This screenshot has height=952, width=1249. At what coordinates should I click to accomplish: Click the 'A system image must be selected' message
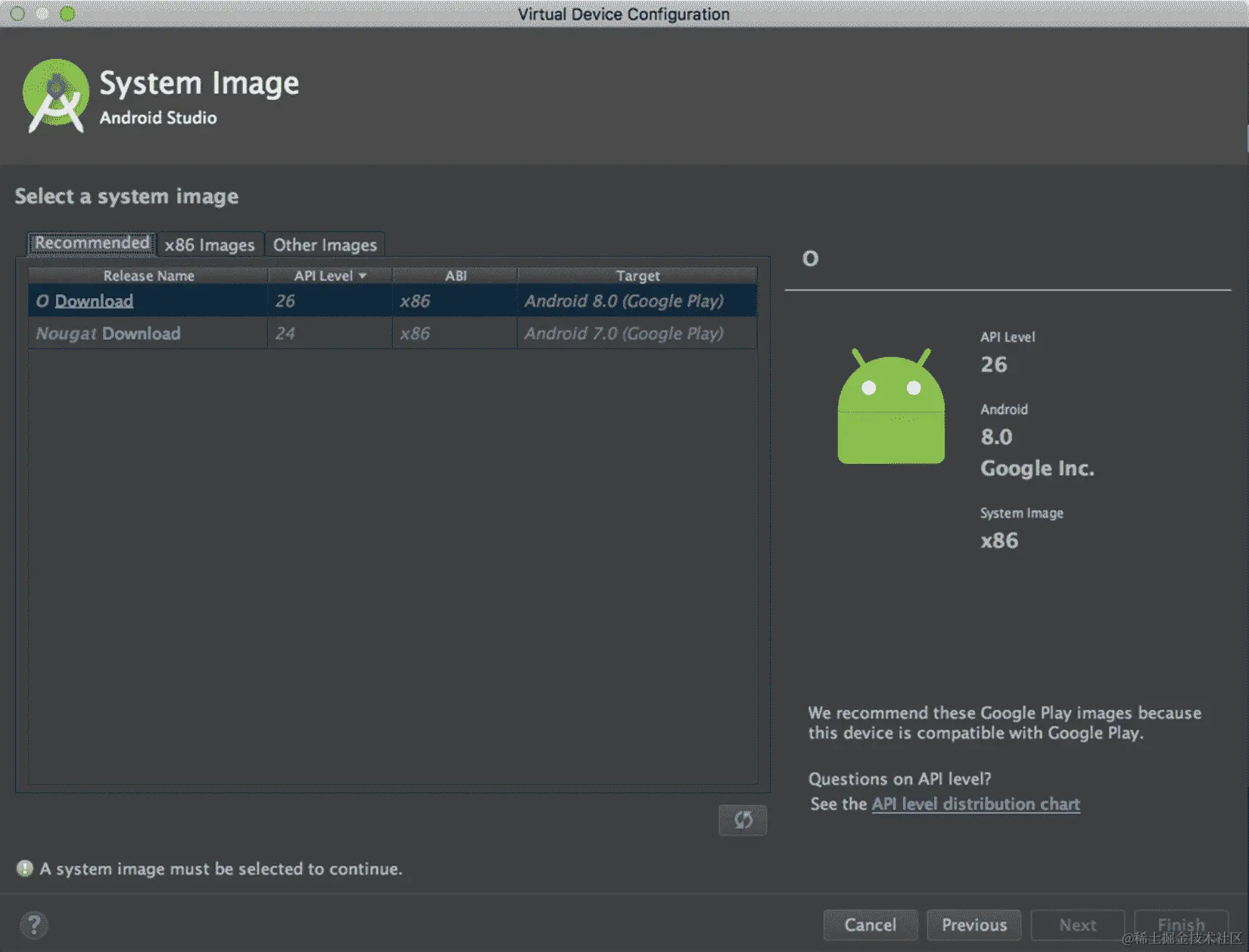pos(221,869)
